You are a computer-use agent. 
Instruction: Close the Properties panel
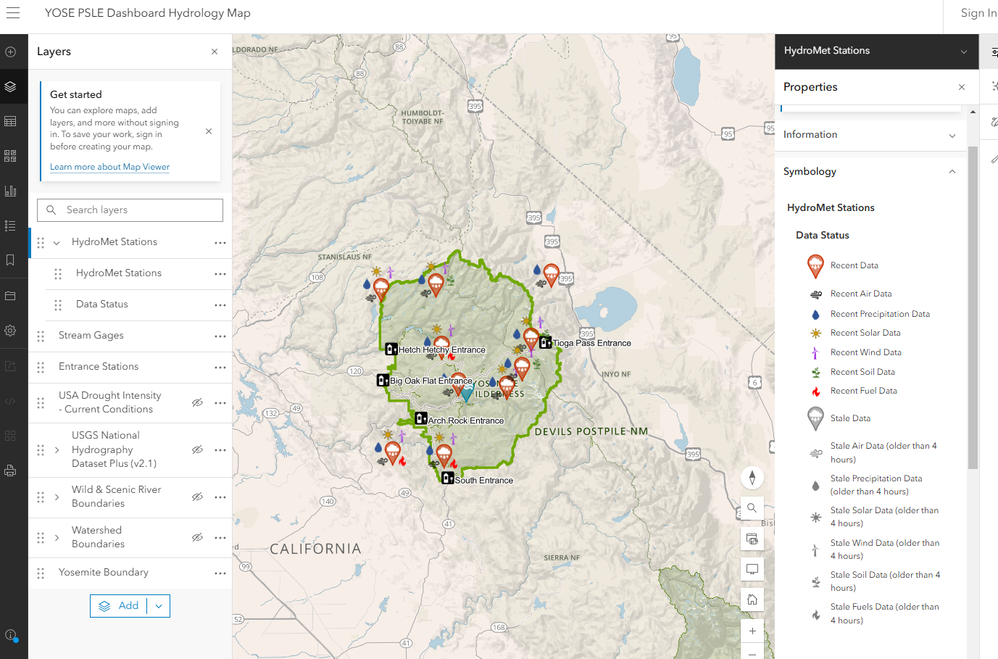coord(962,87)
